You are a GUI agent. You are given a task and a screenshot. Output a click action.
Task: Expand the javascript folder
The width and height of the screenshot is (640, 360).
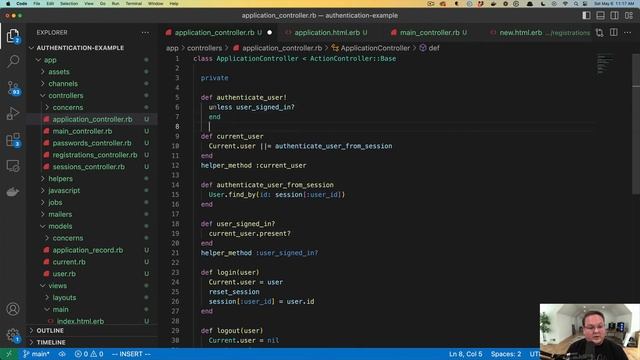[x=64, y=191]
